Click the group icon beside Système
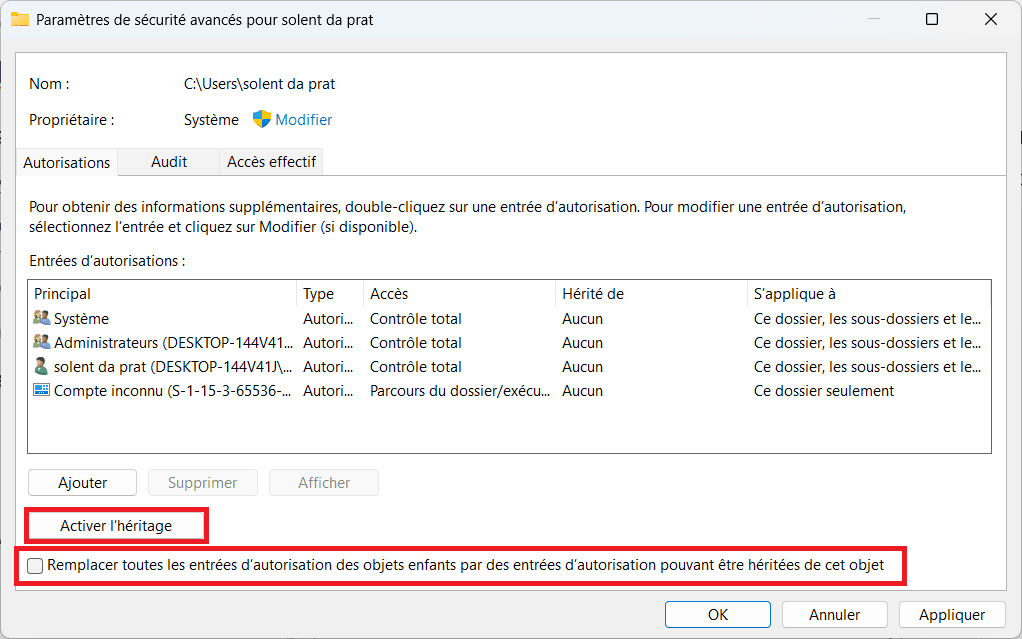The height and width of the screenshot is (639, 1022). [x=42, y=318]
